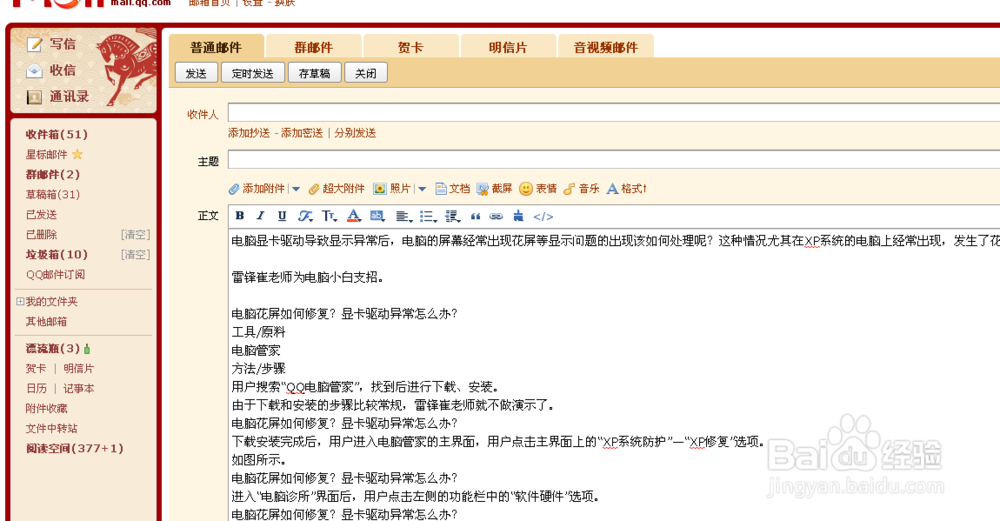The image size is (1000, 521).
Task: Switch to the 群邮件 tab
Action: click(314, 47)
